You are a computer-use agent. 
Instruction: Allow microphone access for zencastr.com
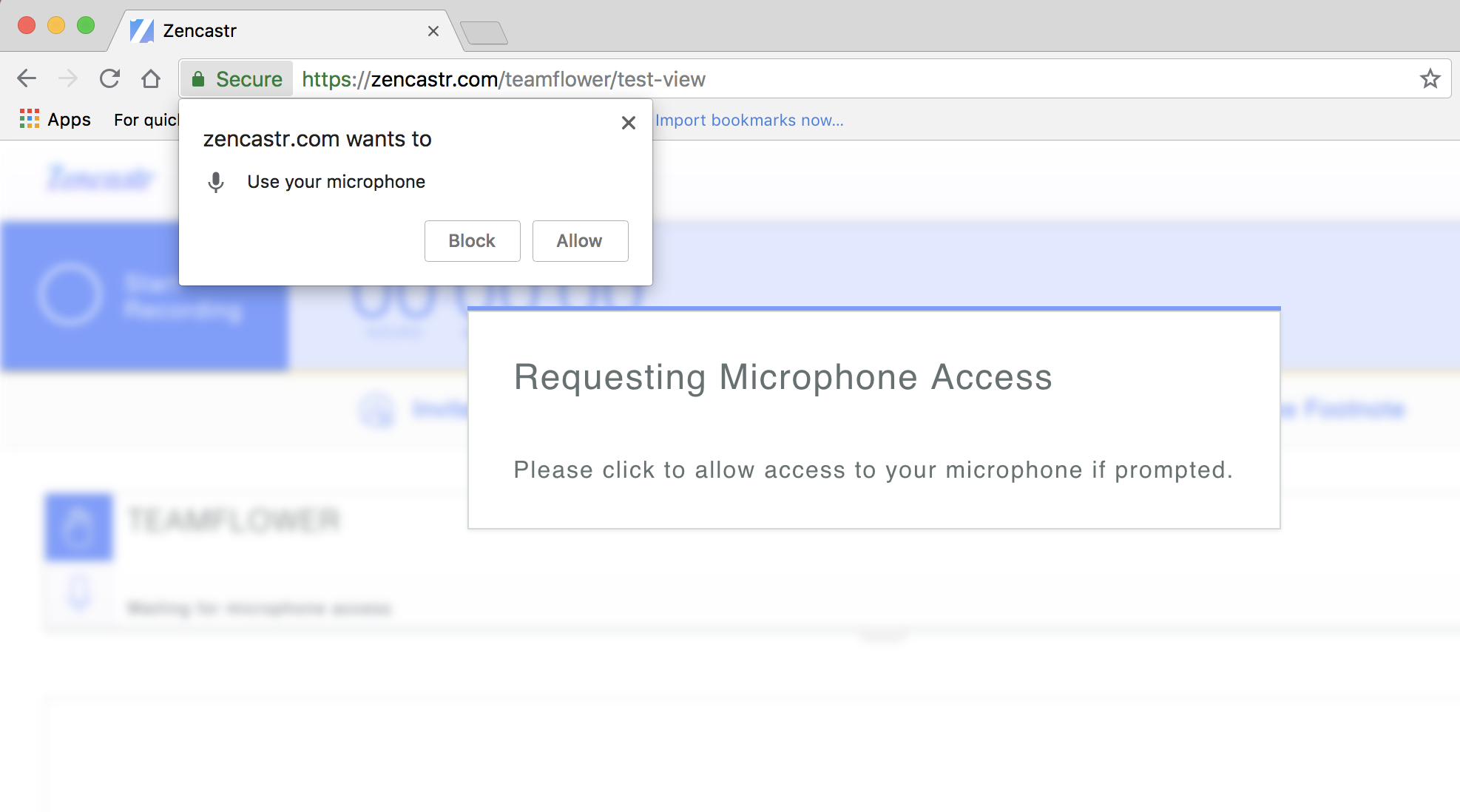tap(580, 241)
